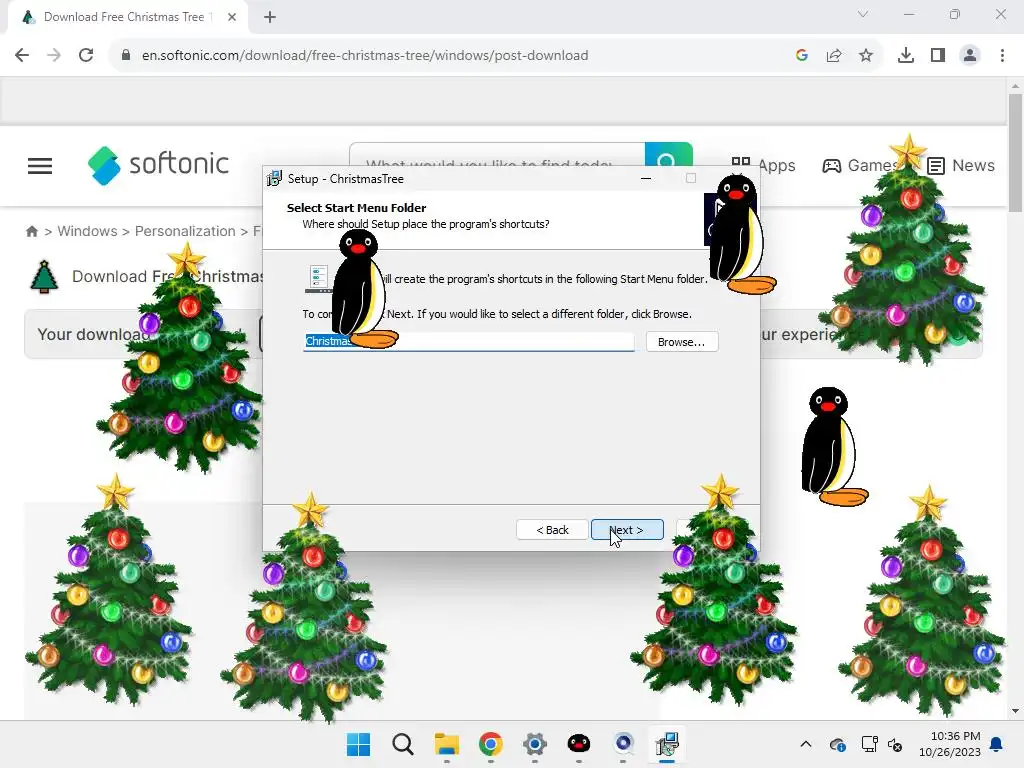Open the penguin app in taskbar

click(579, 744)
